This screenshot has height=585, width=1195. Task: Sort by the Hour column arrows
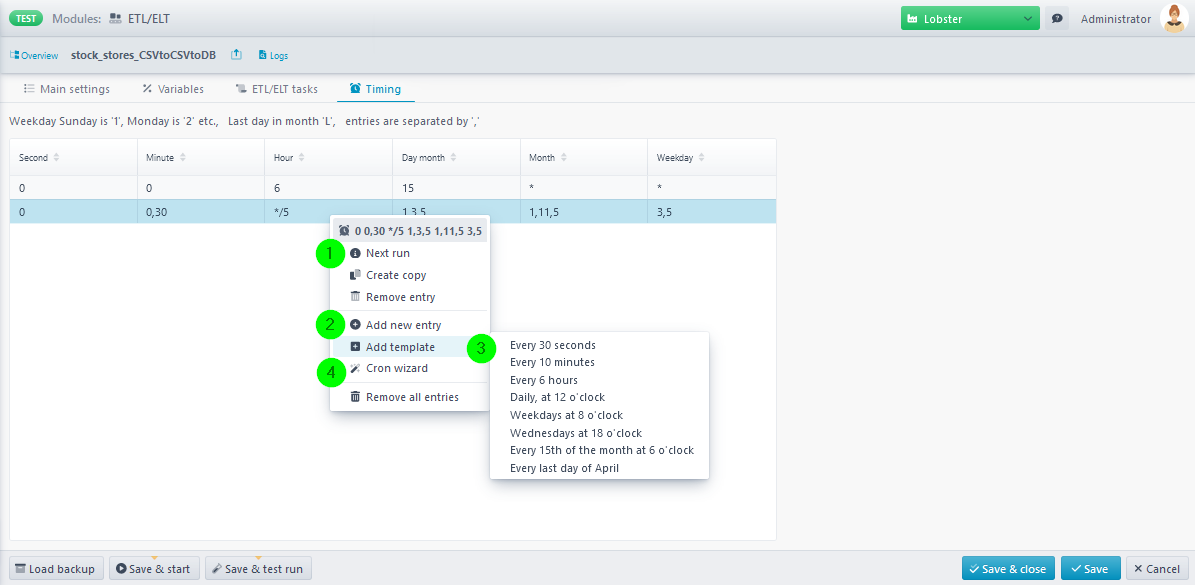click(x=301, y=158)
